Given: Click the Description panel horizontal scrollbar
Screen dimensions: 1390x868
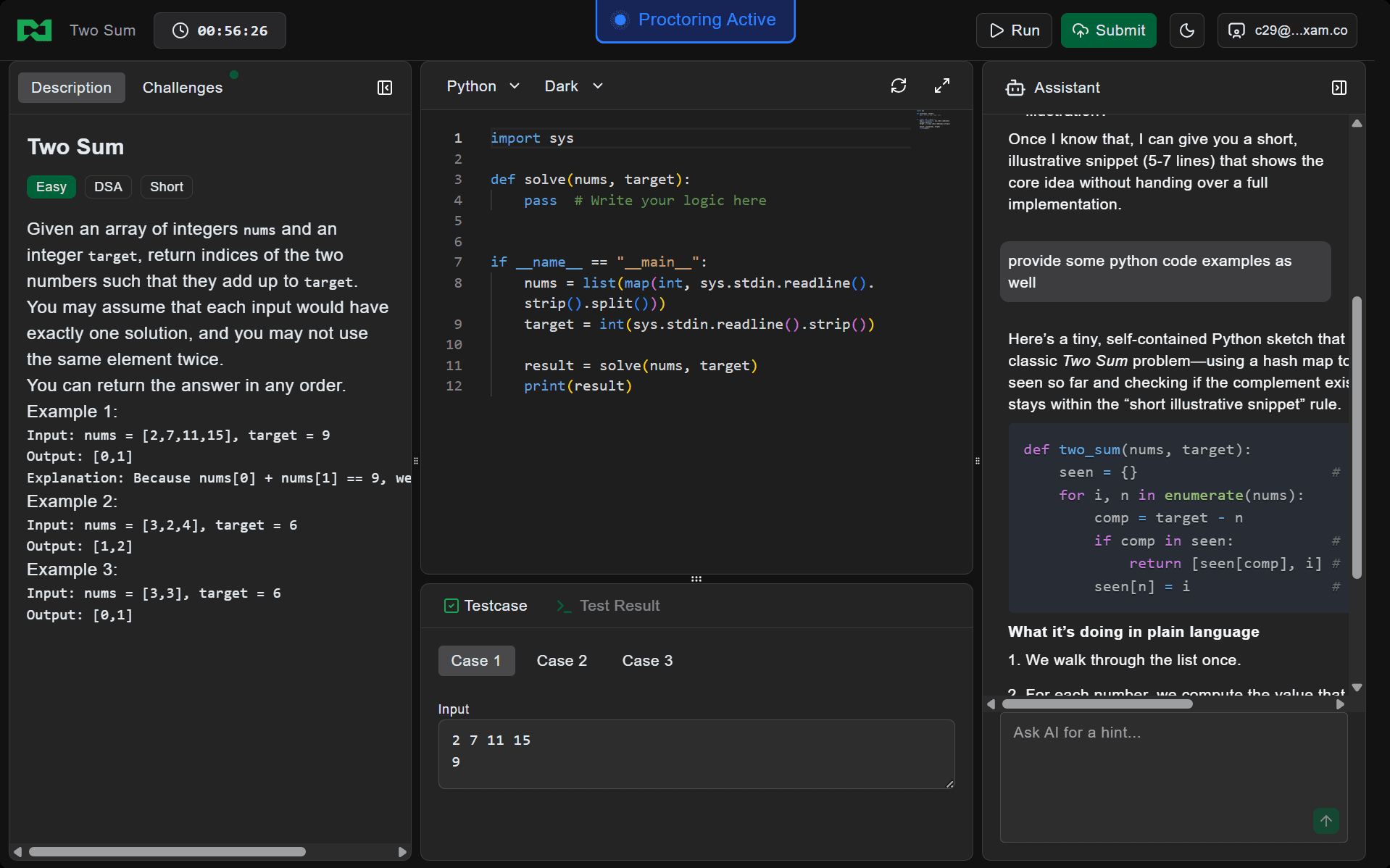Looking at the screenshot, I should [x=167, y=852].
